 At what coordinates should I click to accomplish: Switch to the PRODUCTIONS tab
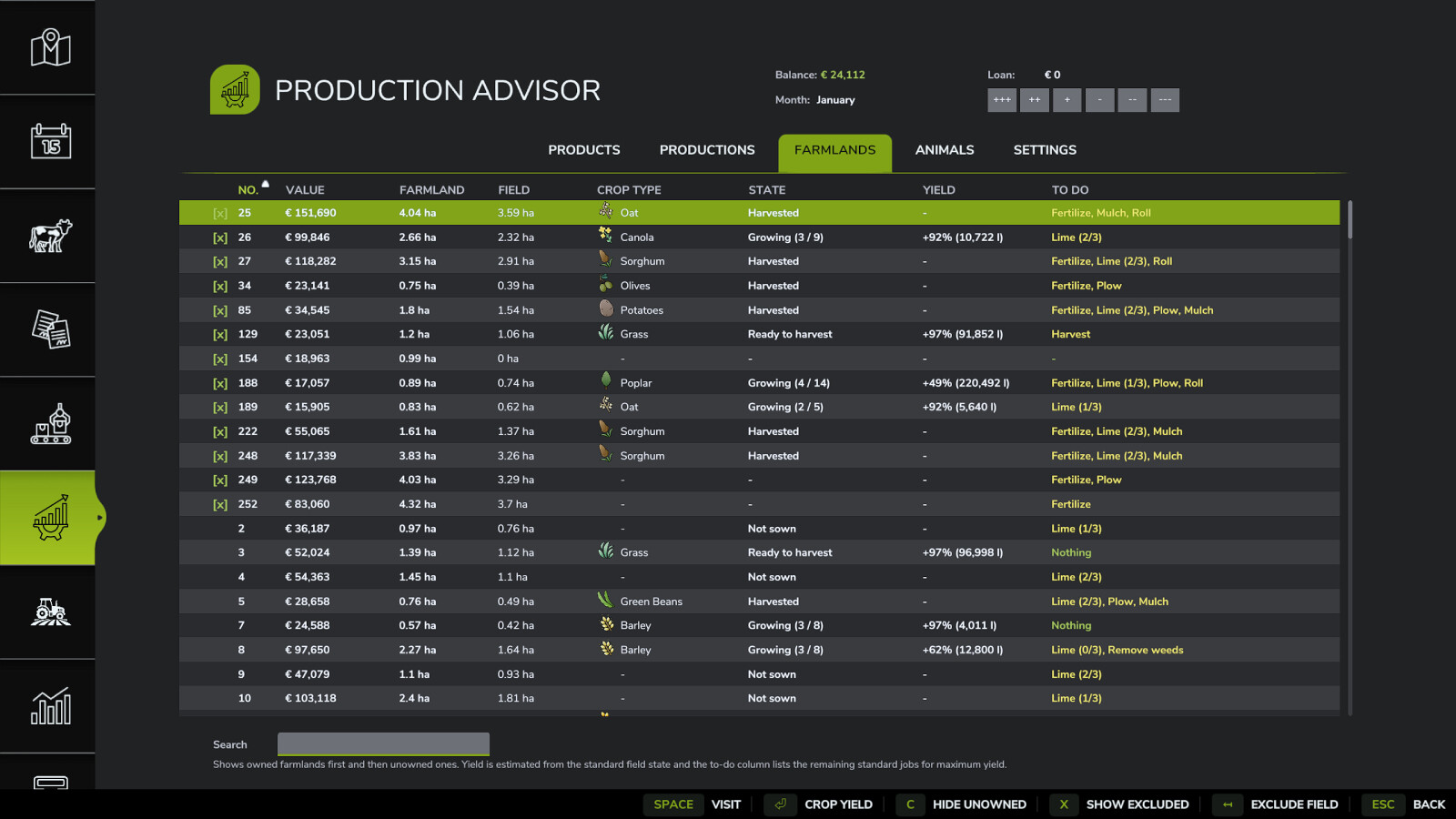pyautogui.click(x=707, y=150)
